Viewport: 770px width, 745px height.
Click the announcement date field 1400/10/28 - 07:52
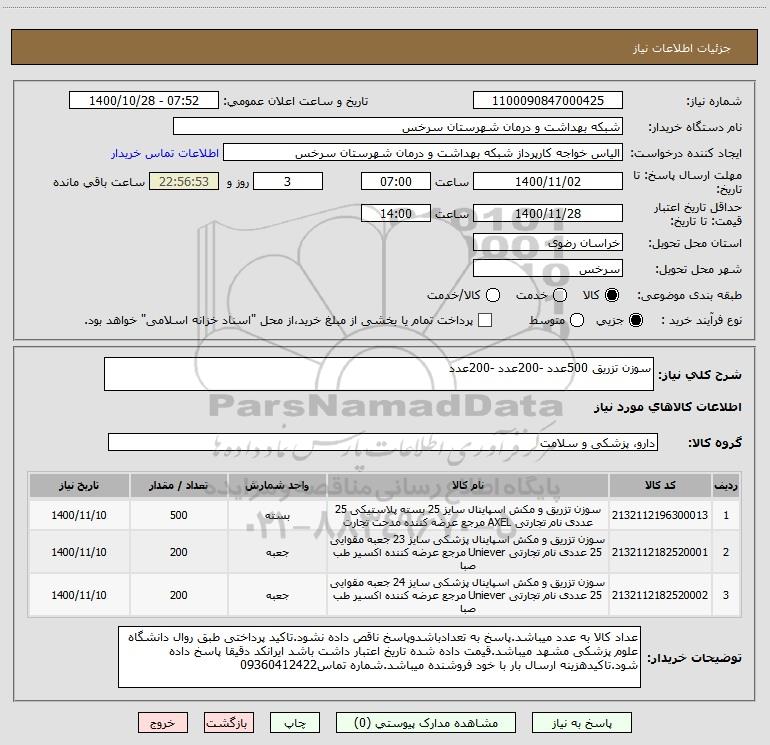(x=144, y=101)
